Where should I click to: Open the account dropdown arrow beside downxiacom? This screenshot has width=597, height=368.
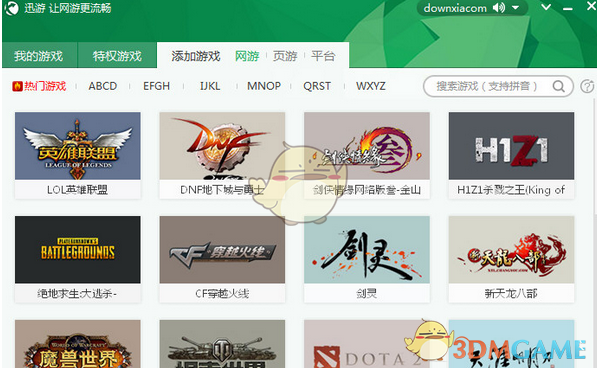516,8
